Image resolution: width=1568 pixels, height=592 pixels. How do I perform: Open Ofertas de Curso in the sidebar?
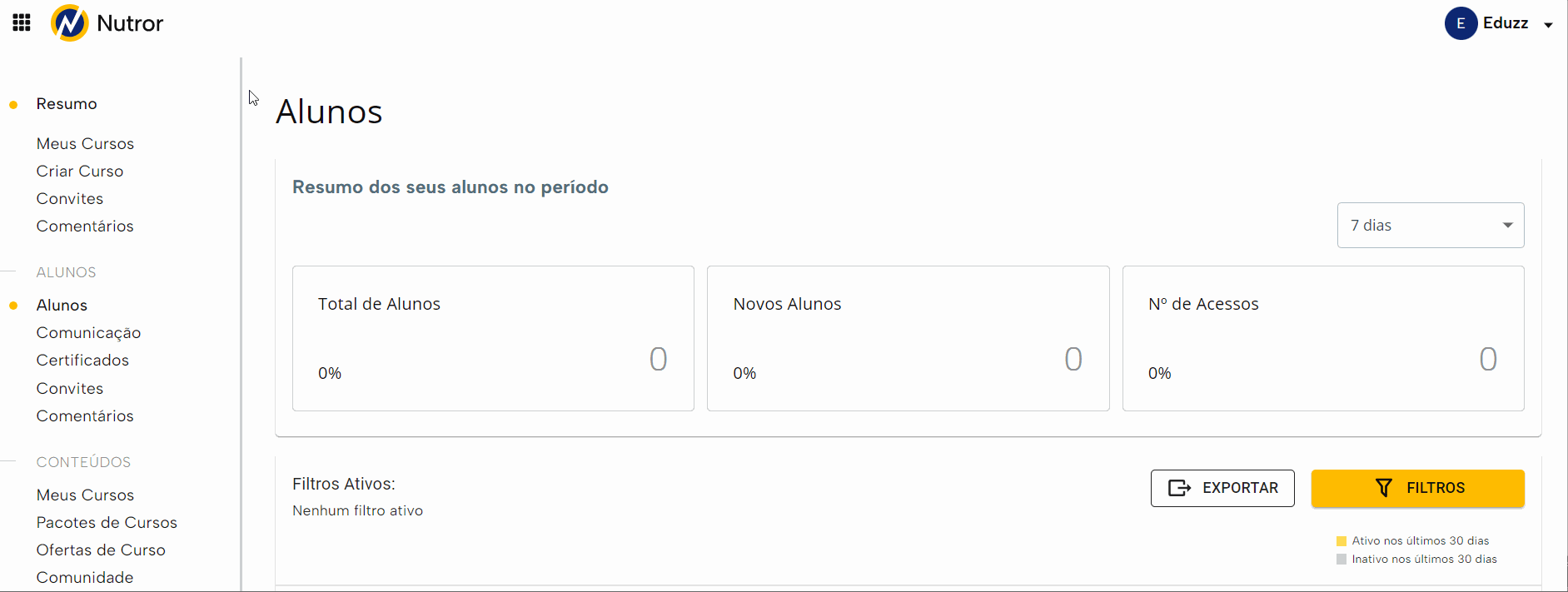tap(101, 550)
